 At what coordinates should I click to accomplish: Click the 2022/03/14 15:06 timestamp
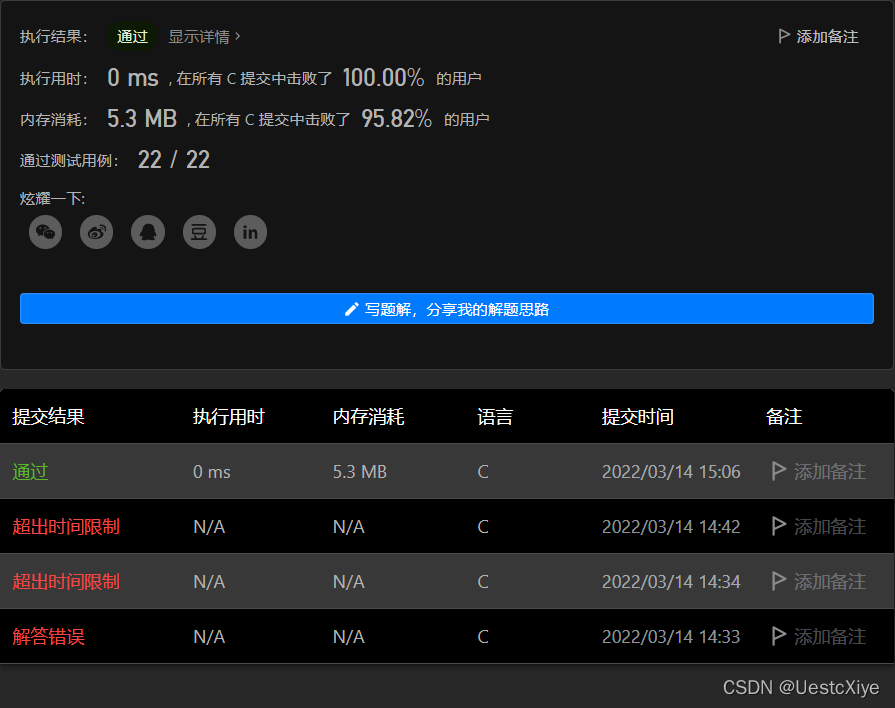[x=671, y=472]
